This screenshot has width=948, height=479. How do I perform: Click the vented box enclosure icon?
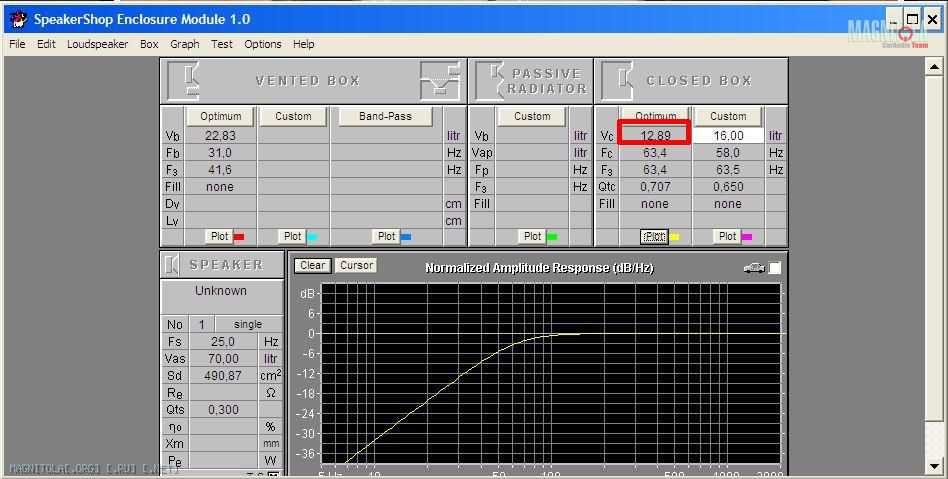pyautogui.click(x=185, y=80)
